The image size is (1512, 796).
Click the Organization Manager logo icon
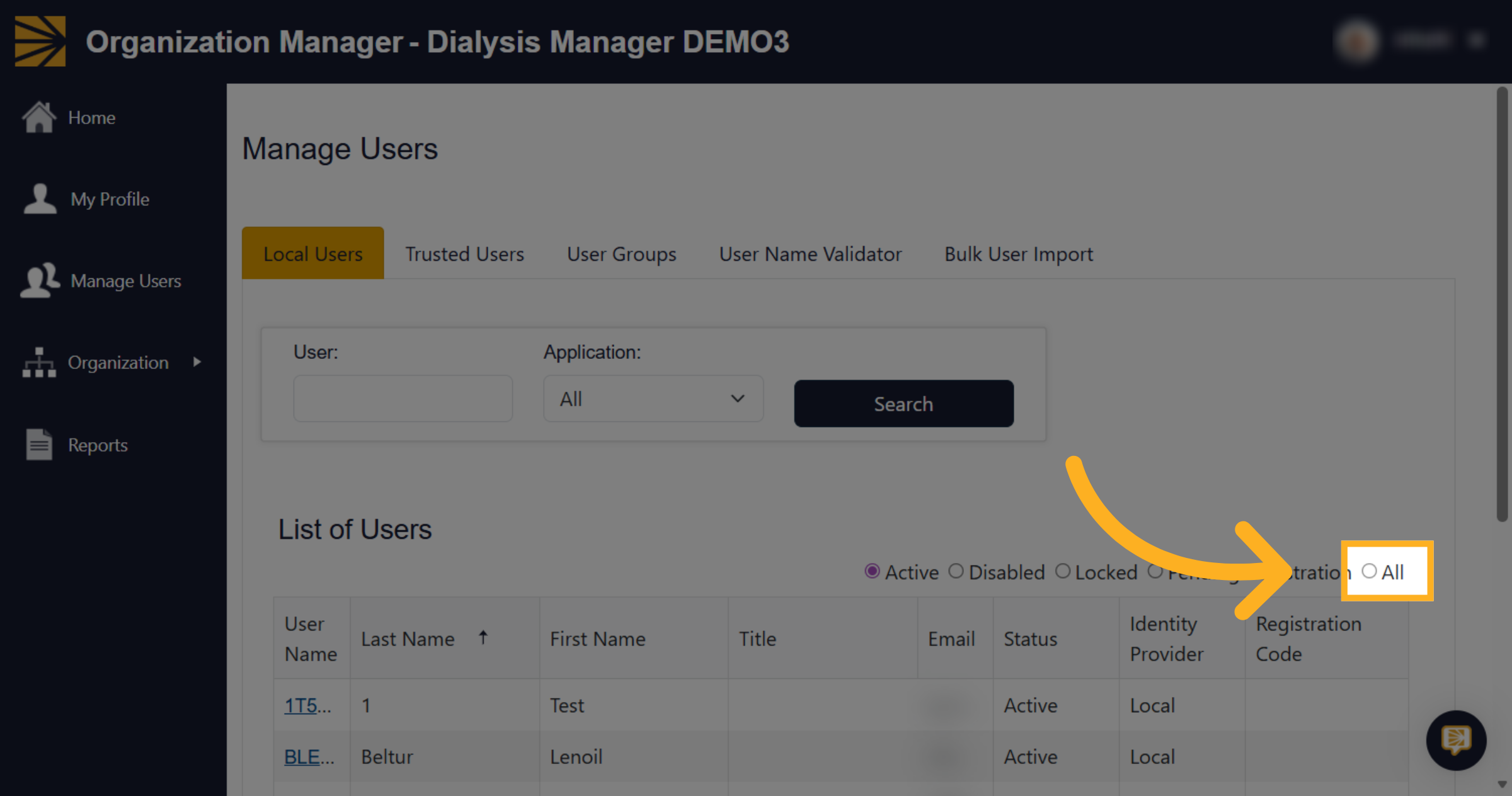[40, 42]
